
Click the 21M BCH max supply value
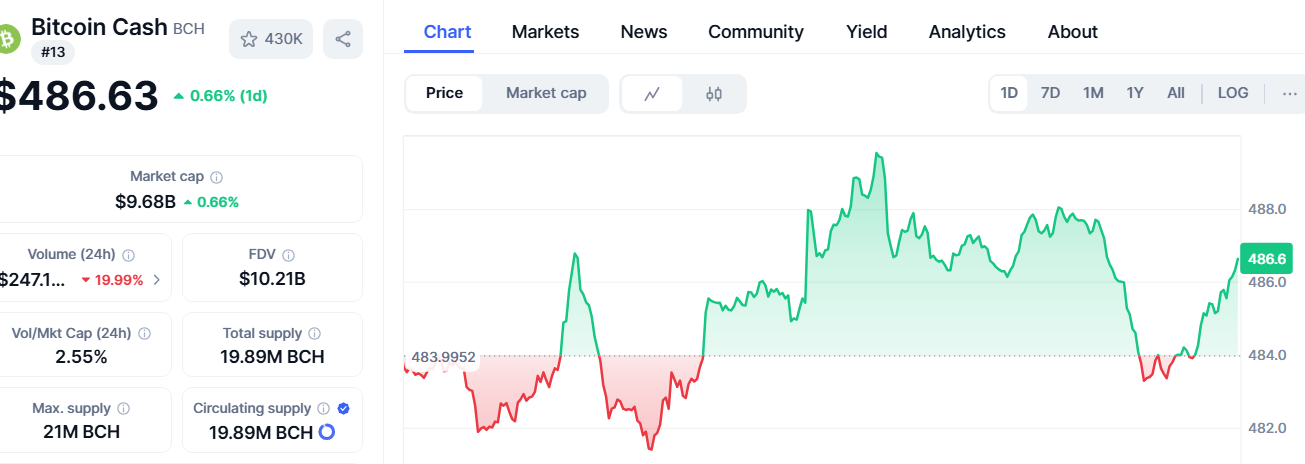tap(81, 433)
